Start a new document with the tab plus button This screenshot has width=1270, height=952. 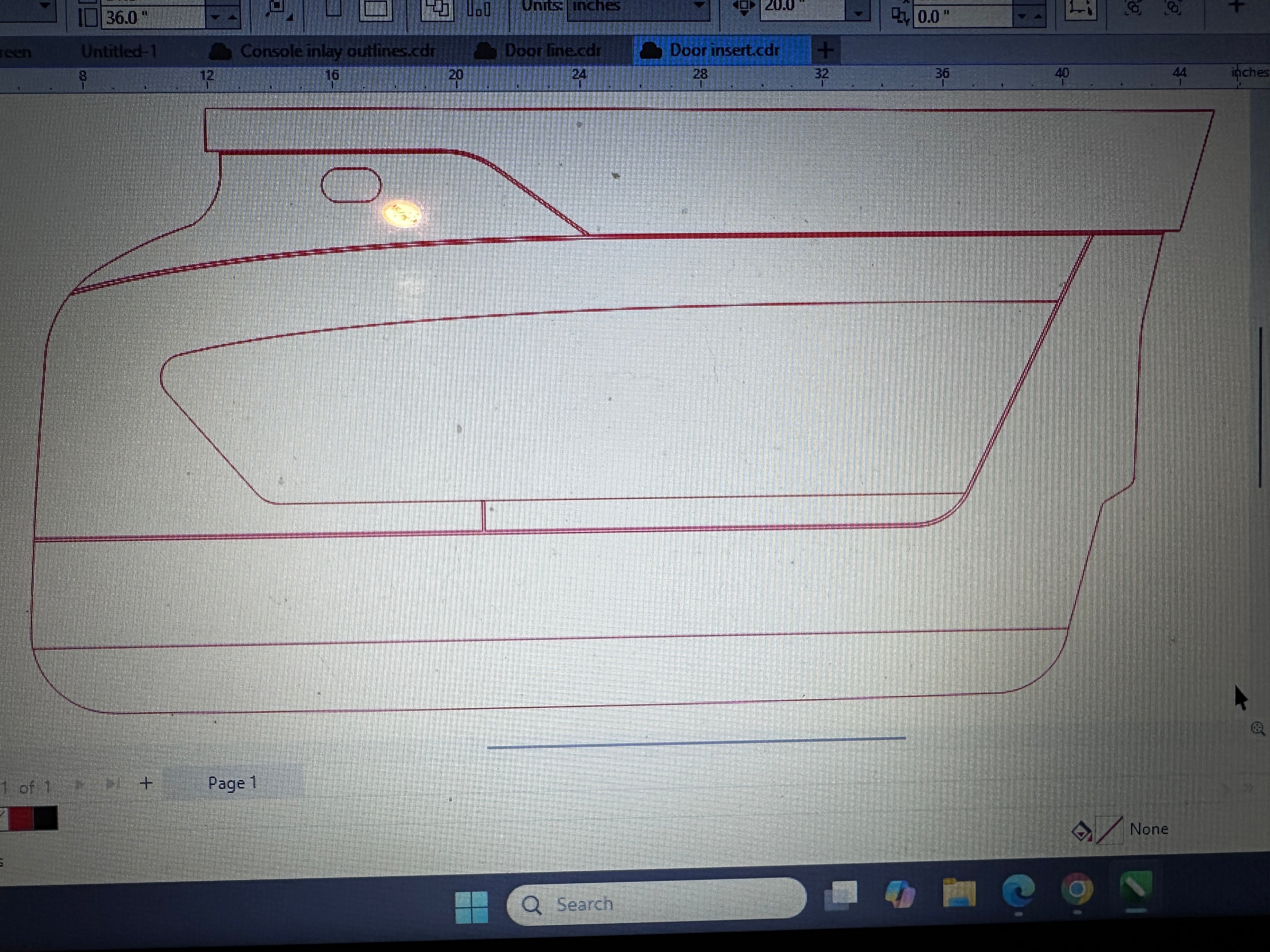(x=825, y=50)
